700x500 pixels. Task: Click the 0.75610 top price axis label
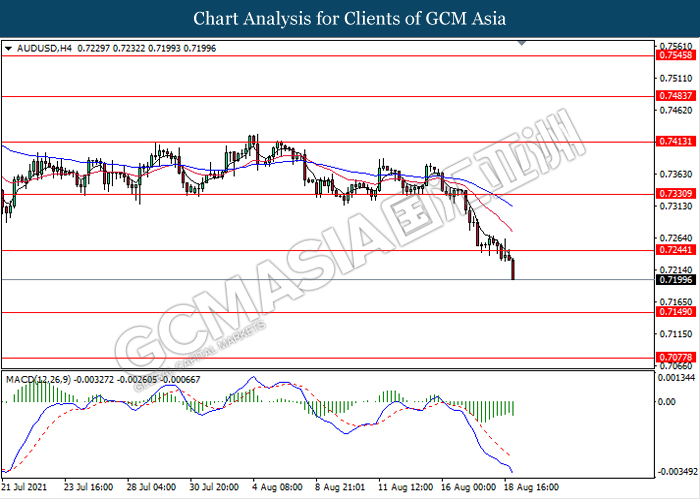(x=676, y=46)
